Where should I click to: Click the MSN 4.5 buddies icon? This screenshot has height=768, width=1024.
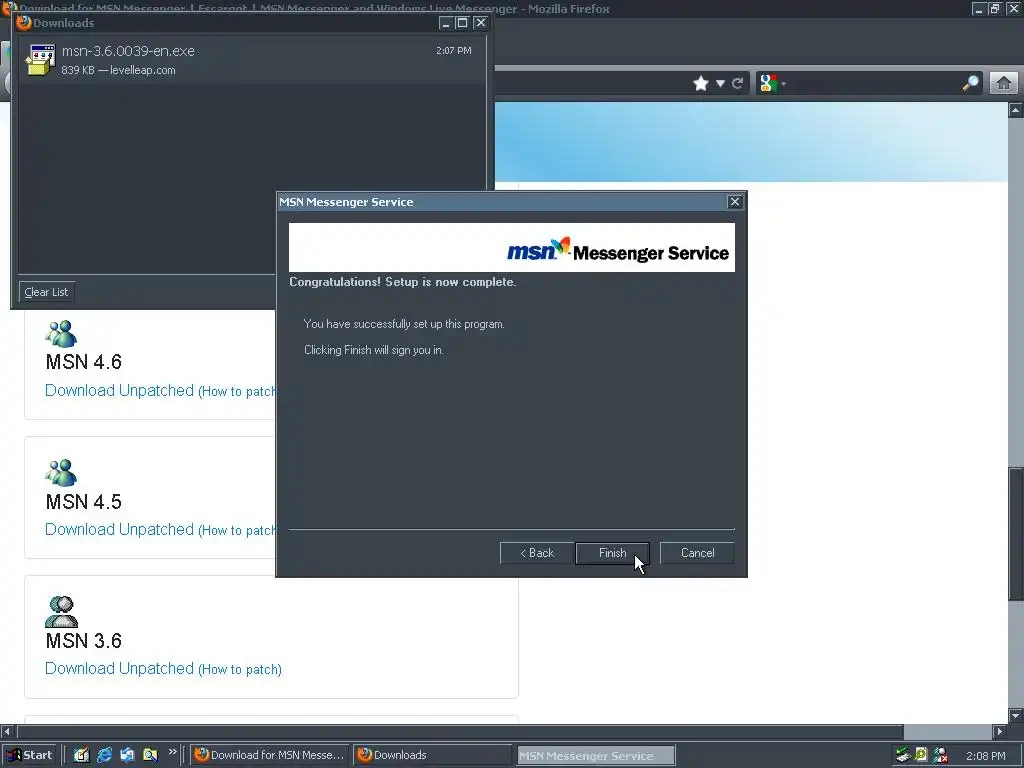pos(61,473)
